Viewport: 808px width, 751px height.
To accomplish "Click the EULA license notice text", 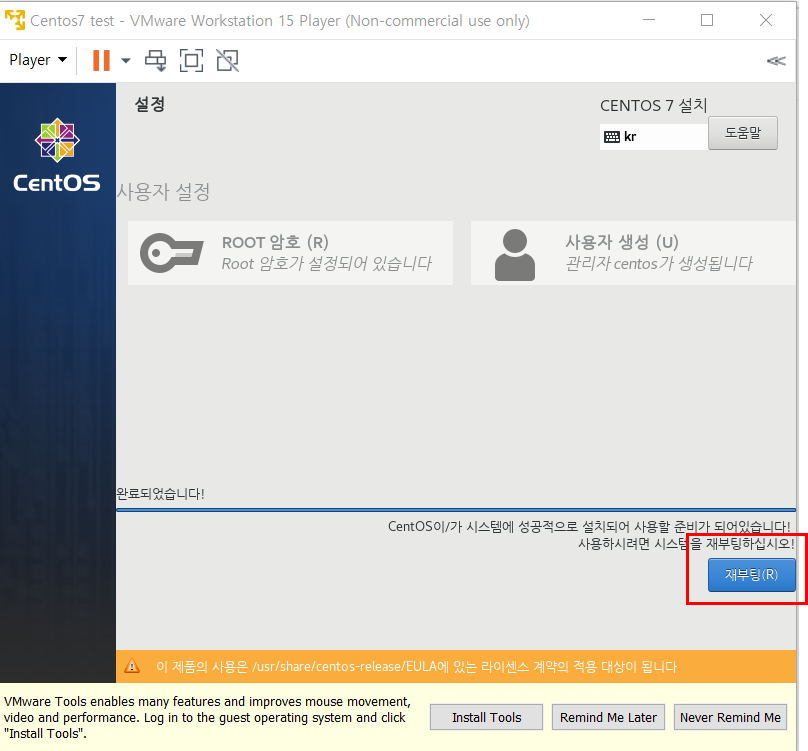I will pos(416,666).
